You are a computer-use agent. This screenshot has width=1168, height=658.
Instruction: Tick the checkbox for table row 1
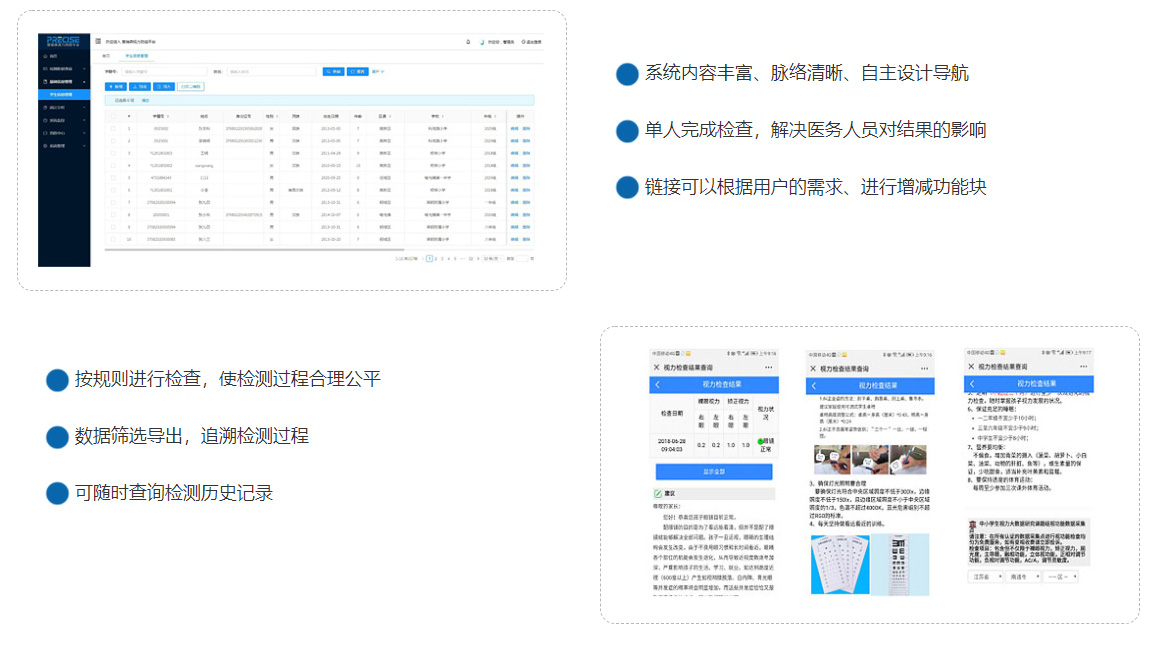click(x=113, y=129)
